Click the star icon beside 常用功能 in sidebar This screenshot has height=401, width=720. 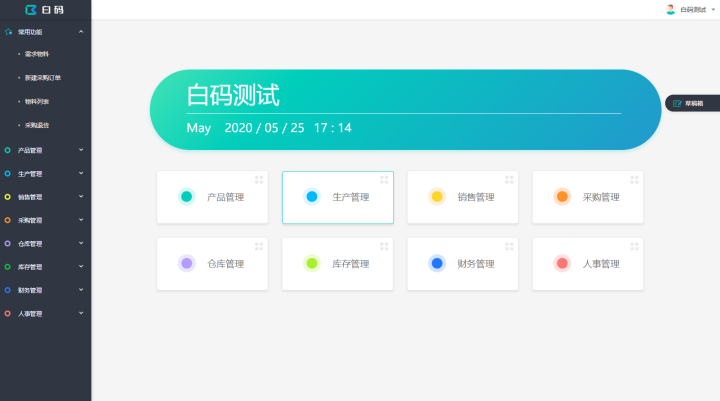coord(8,32)
